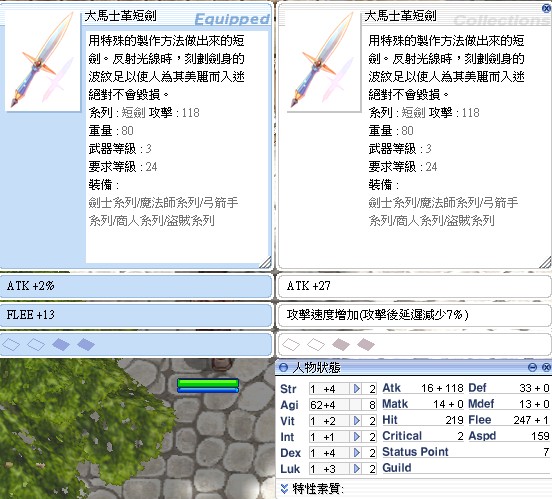Minimize the 人物狀態 status window
The image size is (552, 499).
533,368
